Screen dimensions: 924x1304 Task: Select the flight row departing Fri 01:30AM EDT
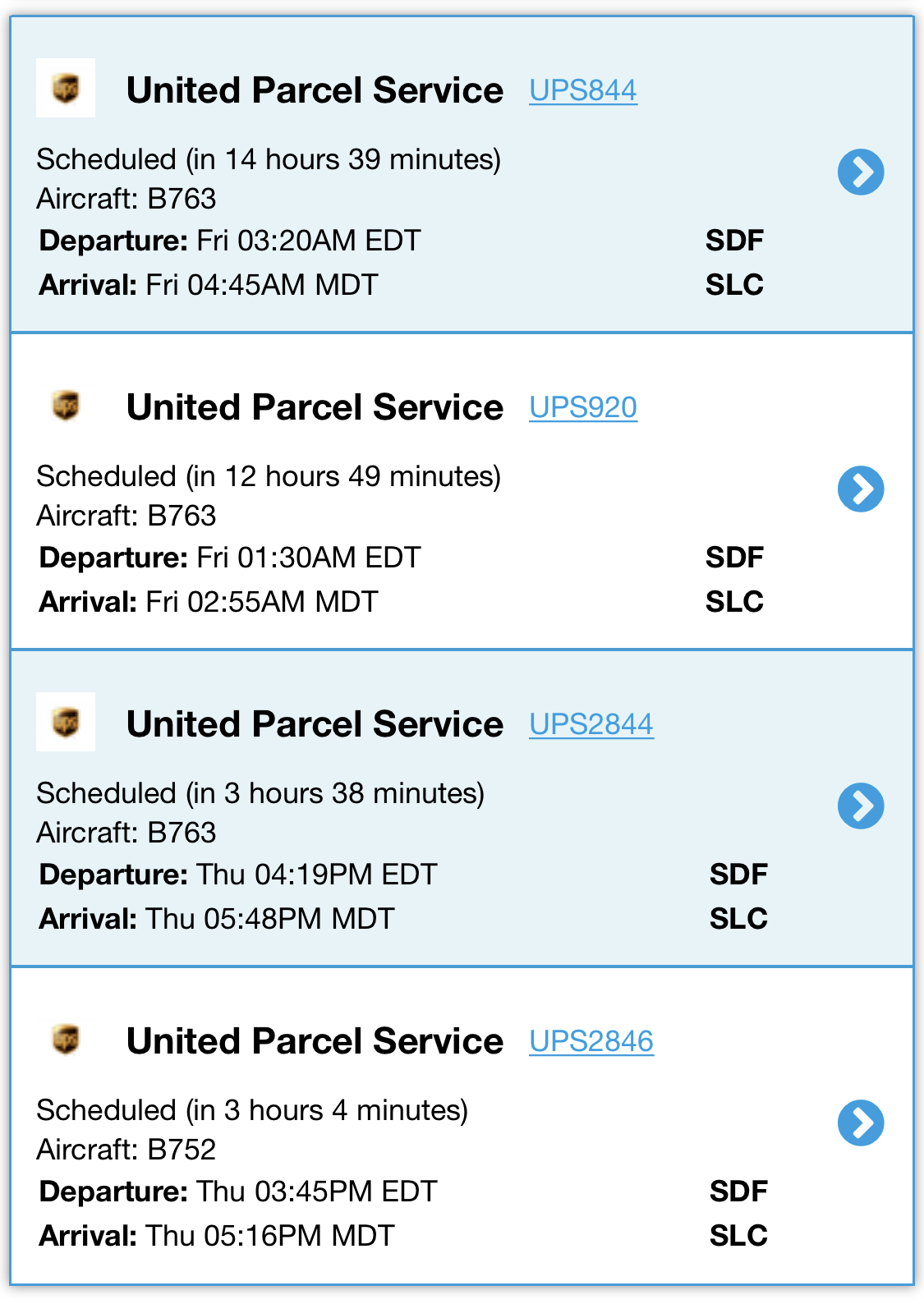[462, 491]
